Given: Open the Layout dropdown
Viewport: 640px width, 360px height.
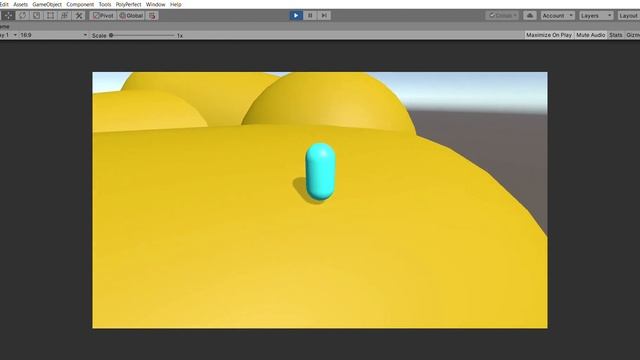Looking at the screenshot, I should coord(629,16).
